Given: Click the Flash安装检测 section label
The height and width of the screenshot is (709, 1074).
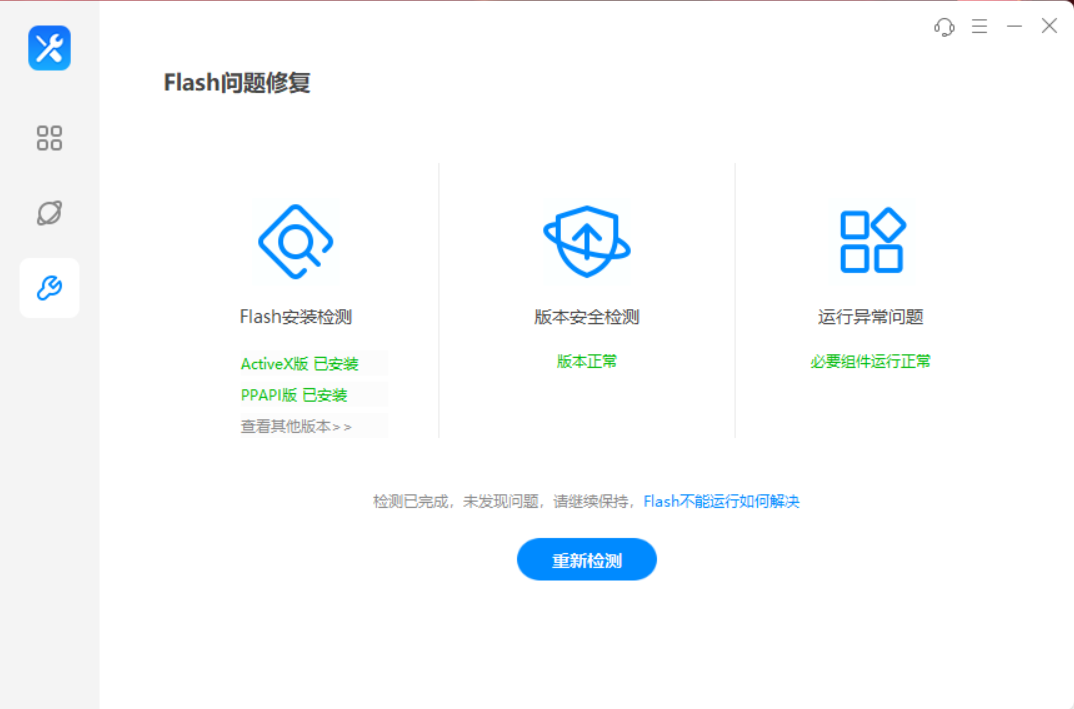Looking at the screenshot, I should (x=295, y=316).
